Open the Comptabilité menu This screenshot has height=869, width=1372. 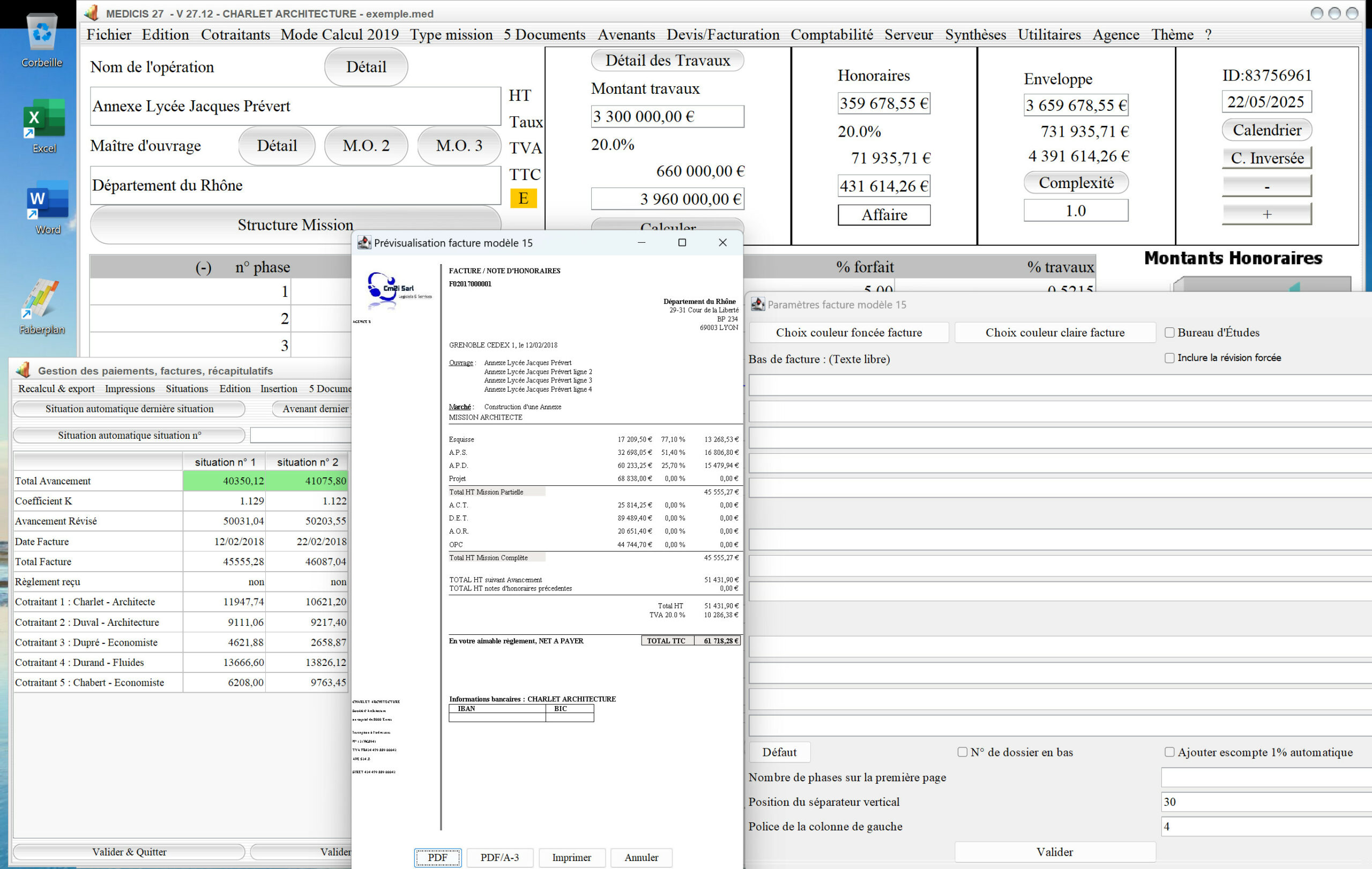(x=832, y=35)
